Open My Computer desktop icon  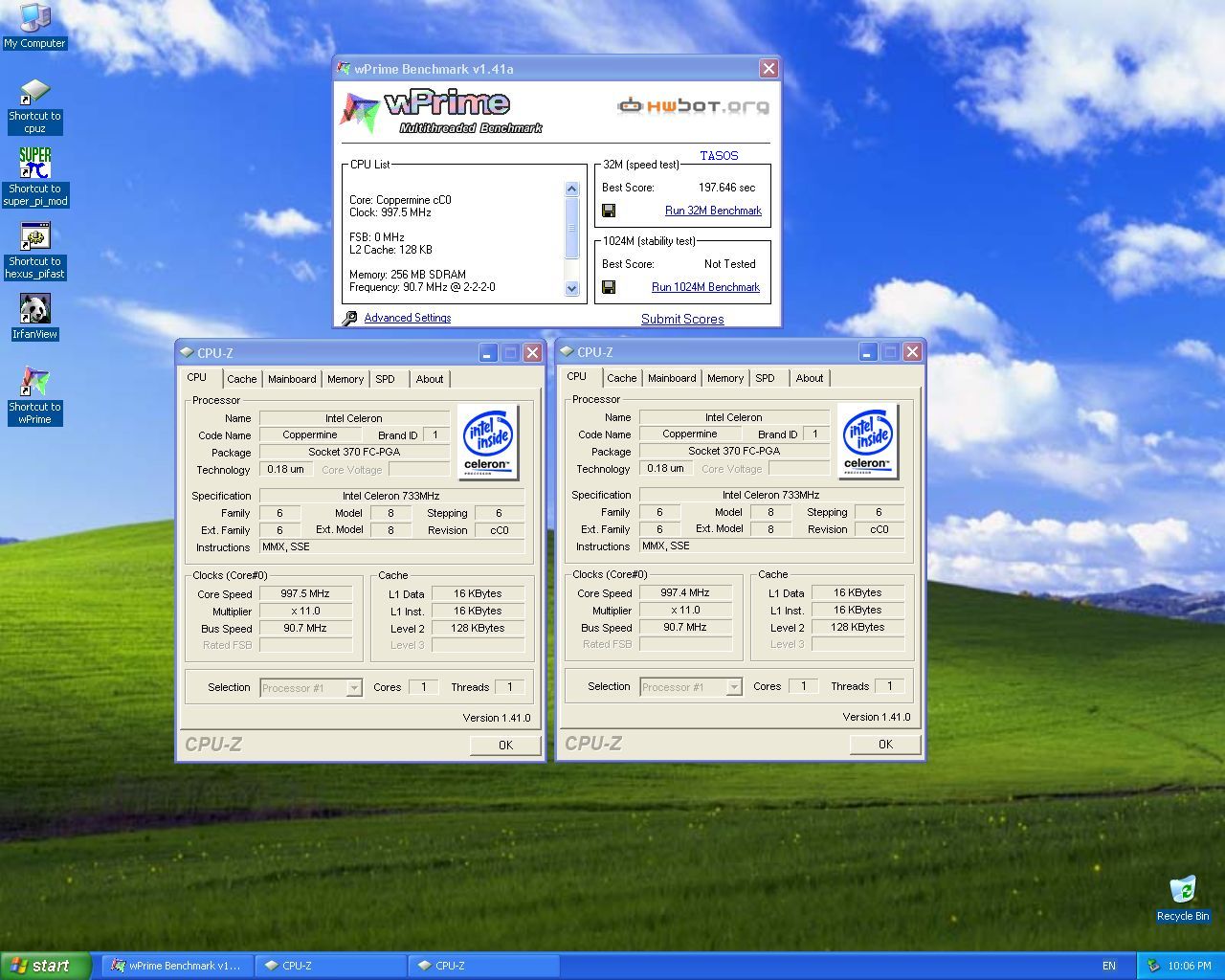(34, 26)
